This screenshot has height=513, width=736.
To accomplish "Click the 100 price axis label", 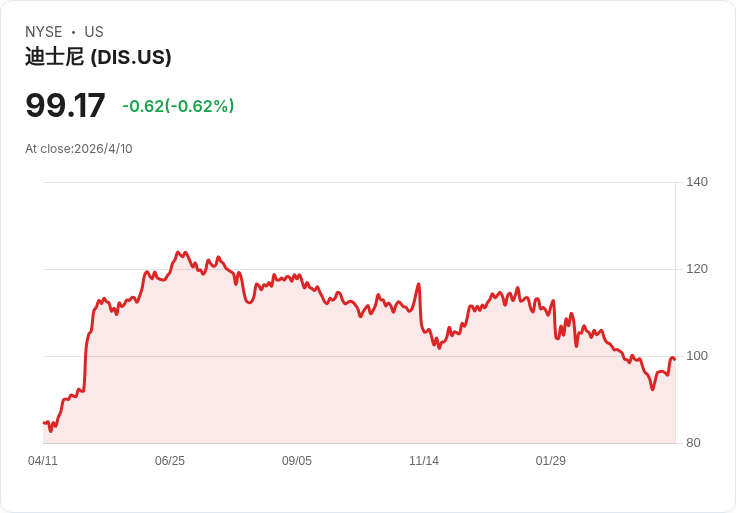I will pyautogui.click(x=697, y=356).
